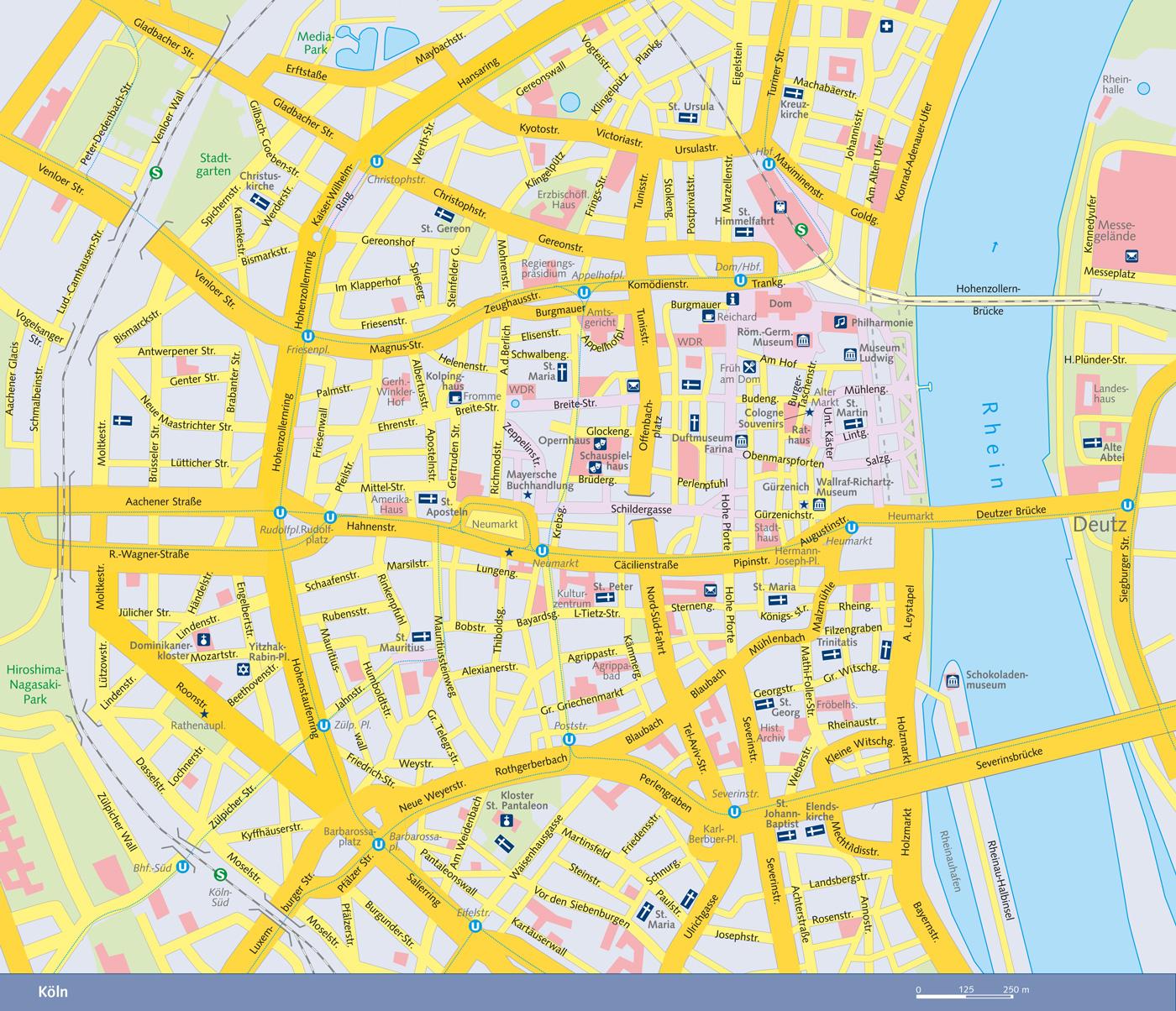
Task: Click the Köln title in footer bar
Action: (x=53, y=992)
